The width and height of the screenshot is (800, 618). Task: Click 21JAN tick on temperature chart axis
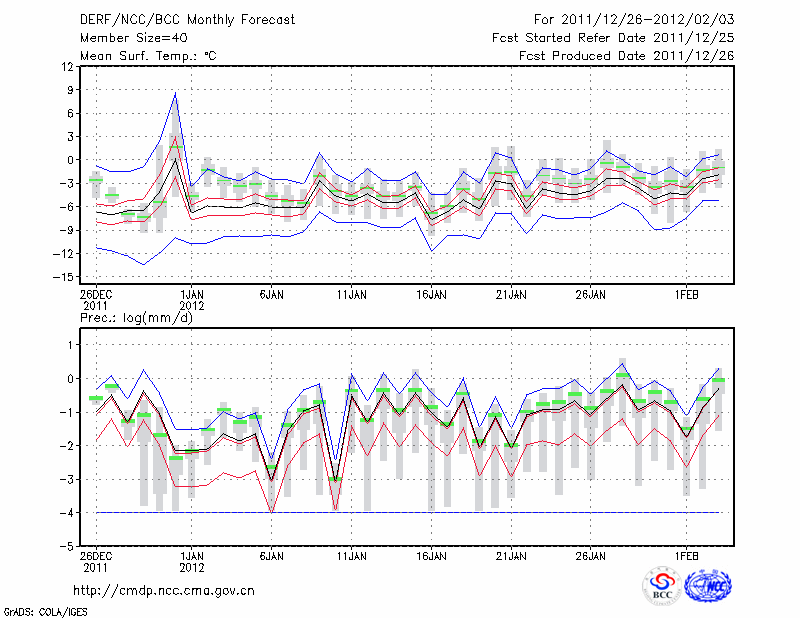[511, 295]
